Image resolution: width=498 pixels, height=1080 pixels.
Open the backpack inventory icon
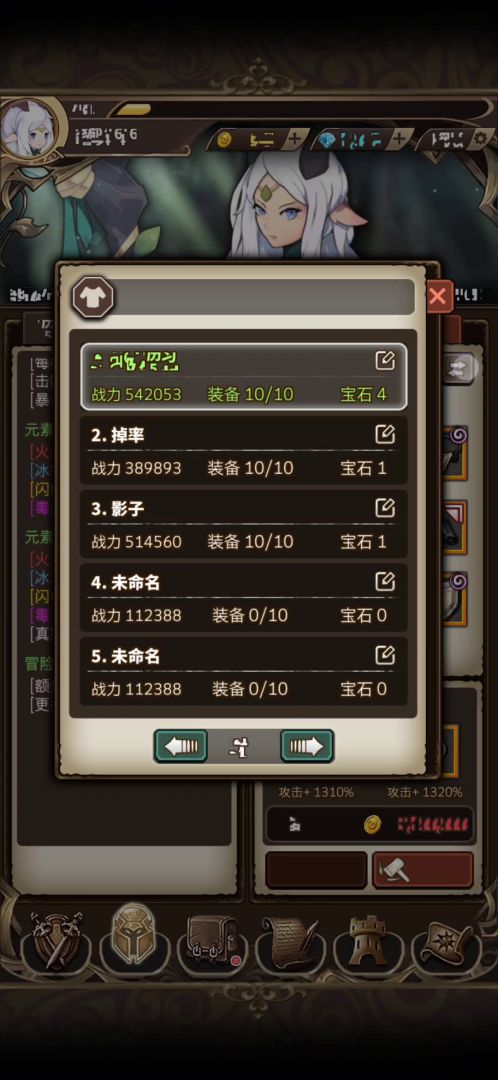211,940
